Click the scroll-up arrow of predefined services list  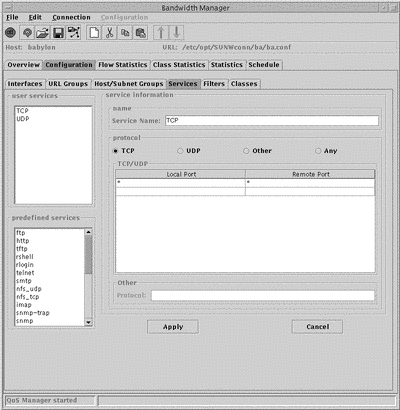pyautogui.click(x=88, y=232)
